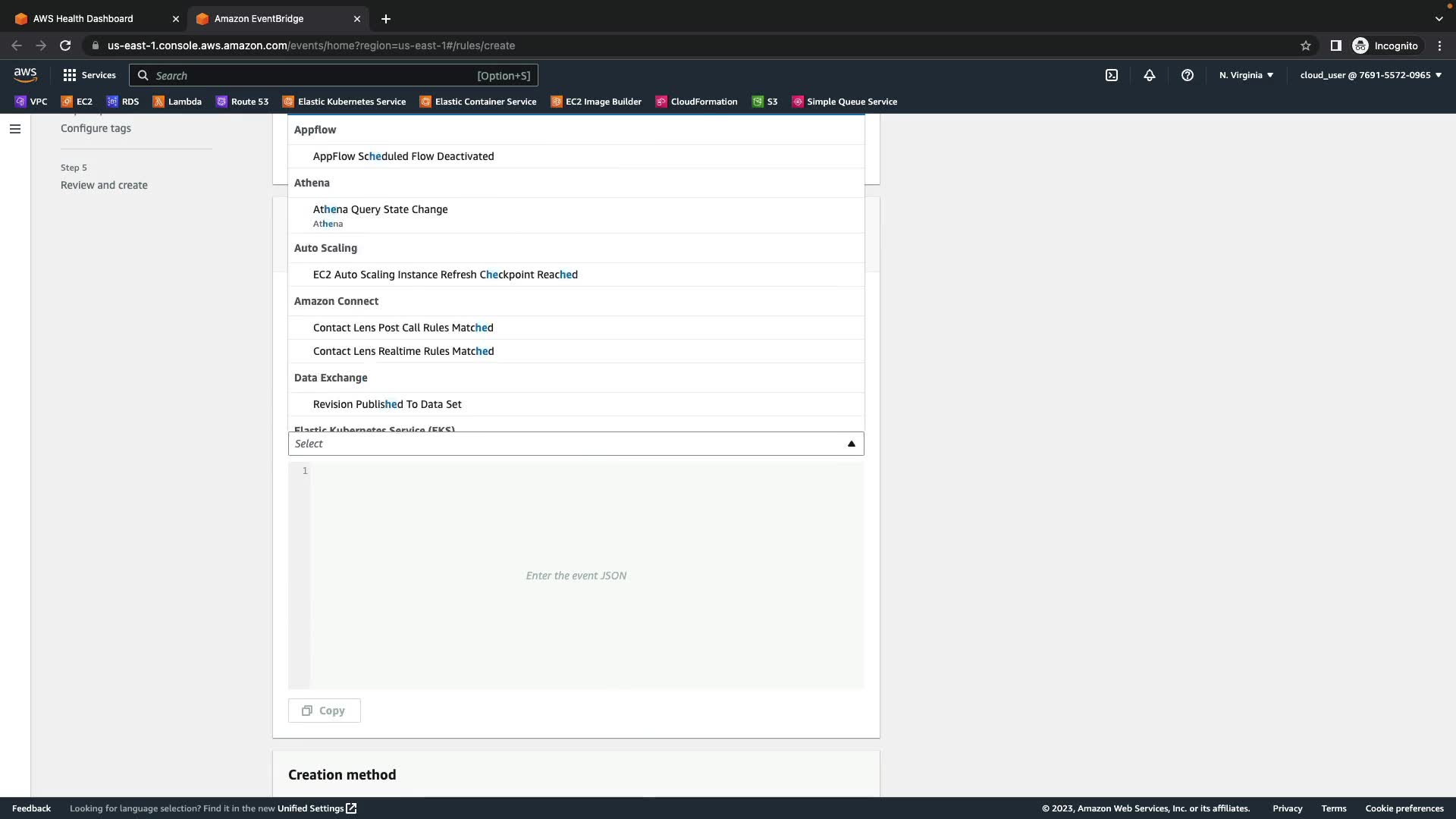Click in the event JSON editor
The height and width of the screenshot is (819, 1456).
[576, 576]
